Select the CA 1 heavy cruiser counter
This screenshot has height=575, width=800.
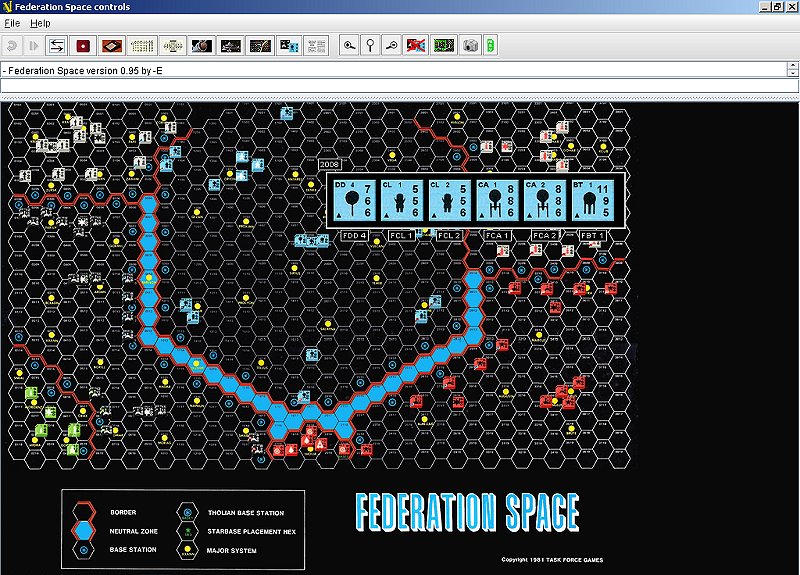[x=497, y=201]
